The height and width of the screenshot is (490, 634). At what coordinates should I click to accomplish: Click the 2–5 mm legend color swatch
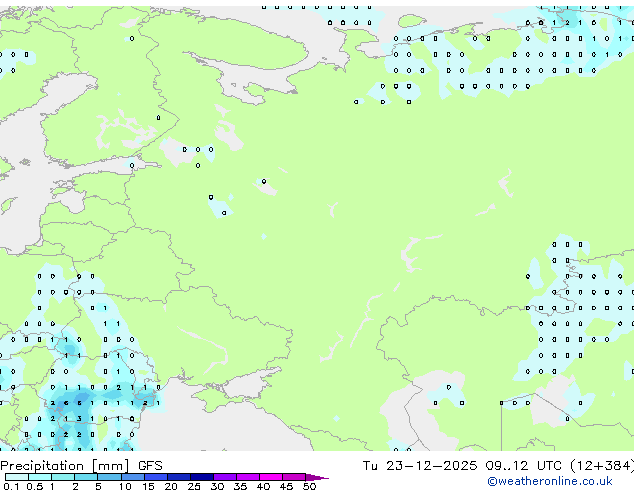(x=86, y=477)
